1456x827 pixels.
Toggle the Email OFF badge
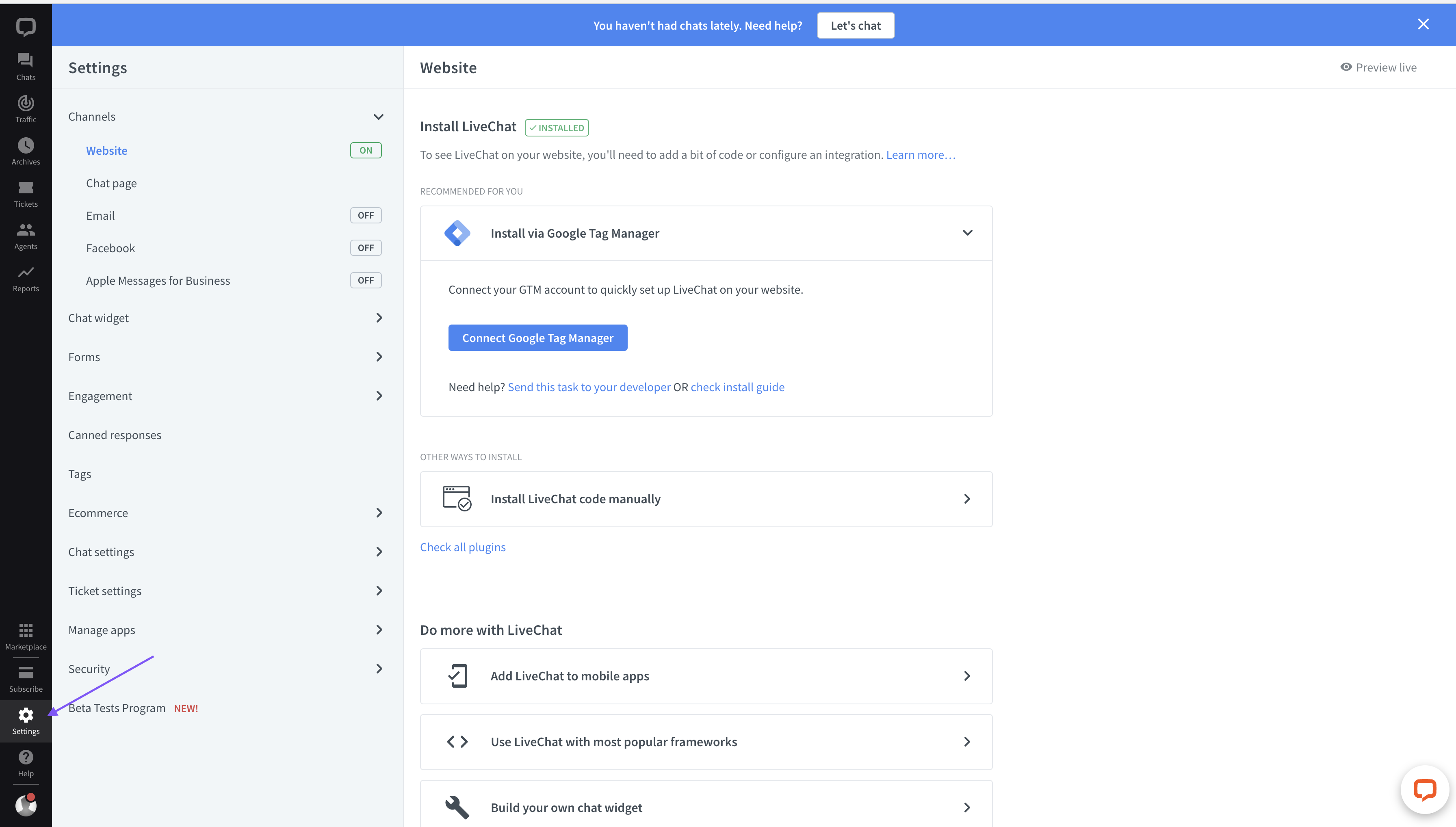coord(366,215)
